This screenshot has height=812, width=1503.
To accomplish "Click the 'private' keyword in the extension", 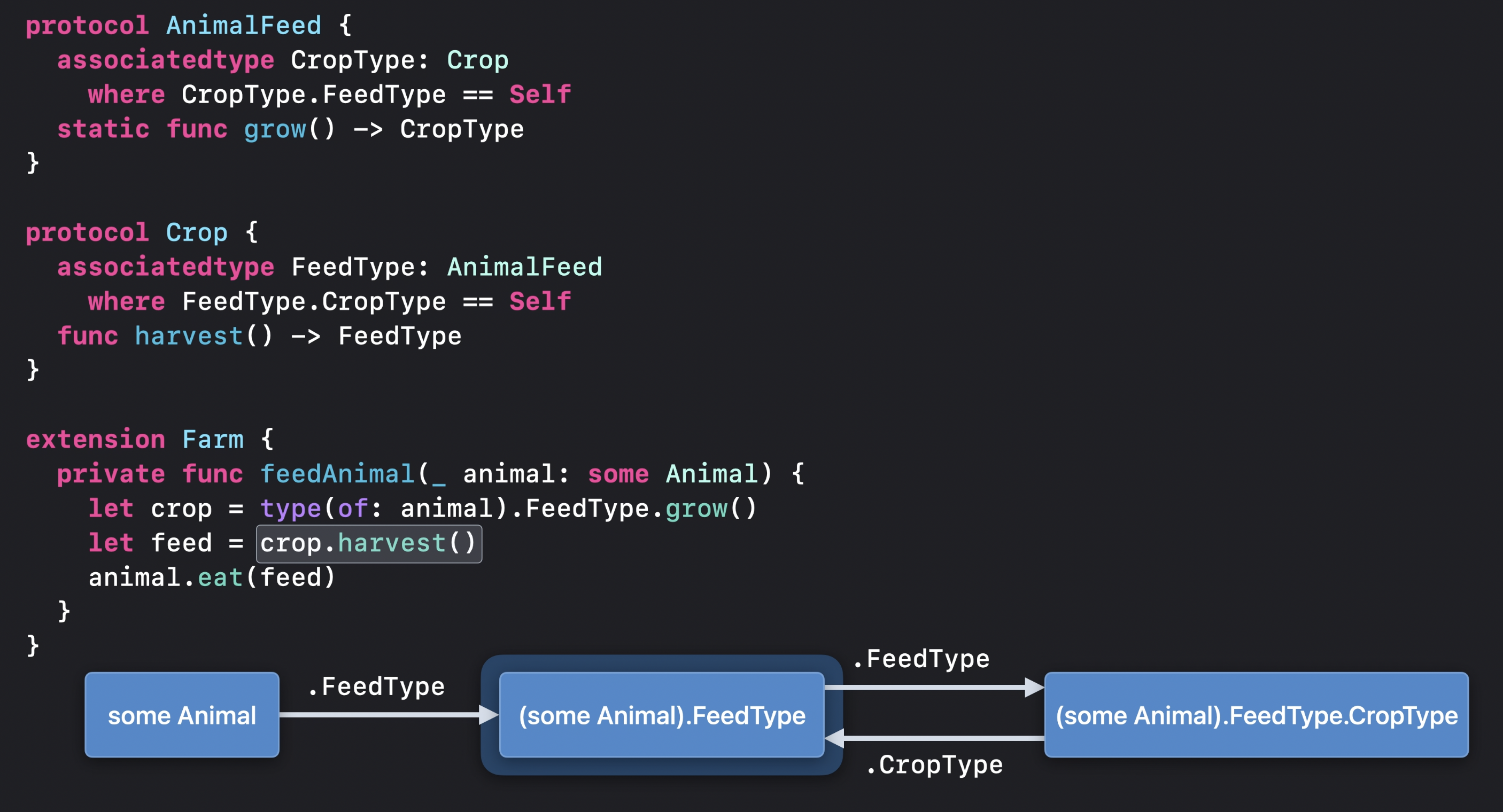I will coord(111,474).
